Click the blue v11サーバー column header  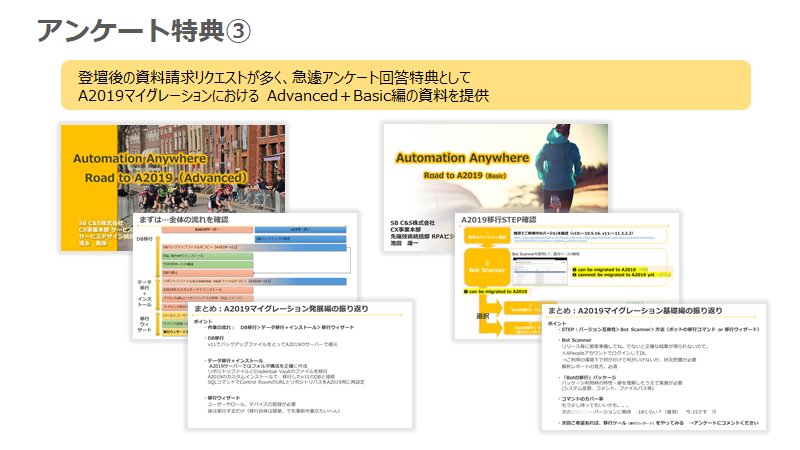pyautogui.click(x=301, y=230)
